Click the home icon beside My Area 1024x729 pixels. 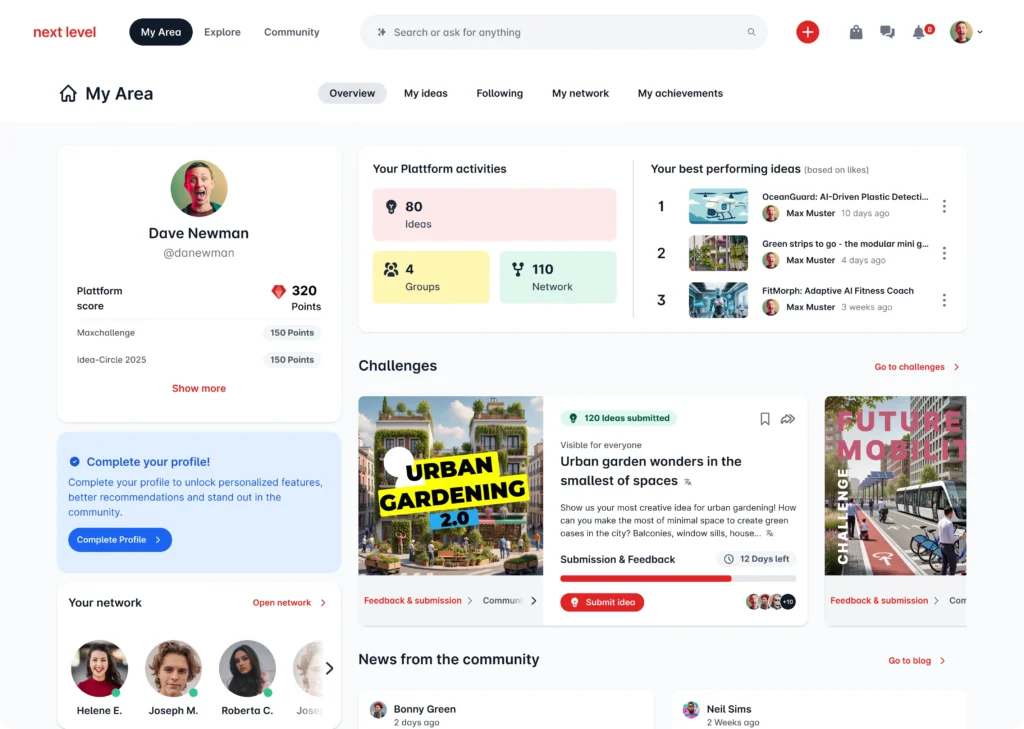point(68,92)
